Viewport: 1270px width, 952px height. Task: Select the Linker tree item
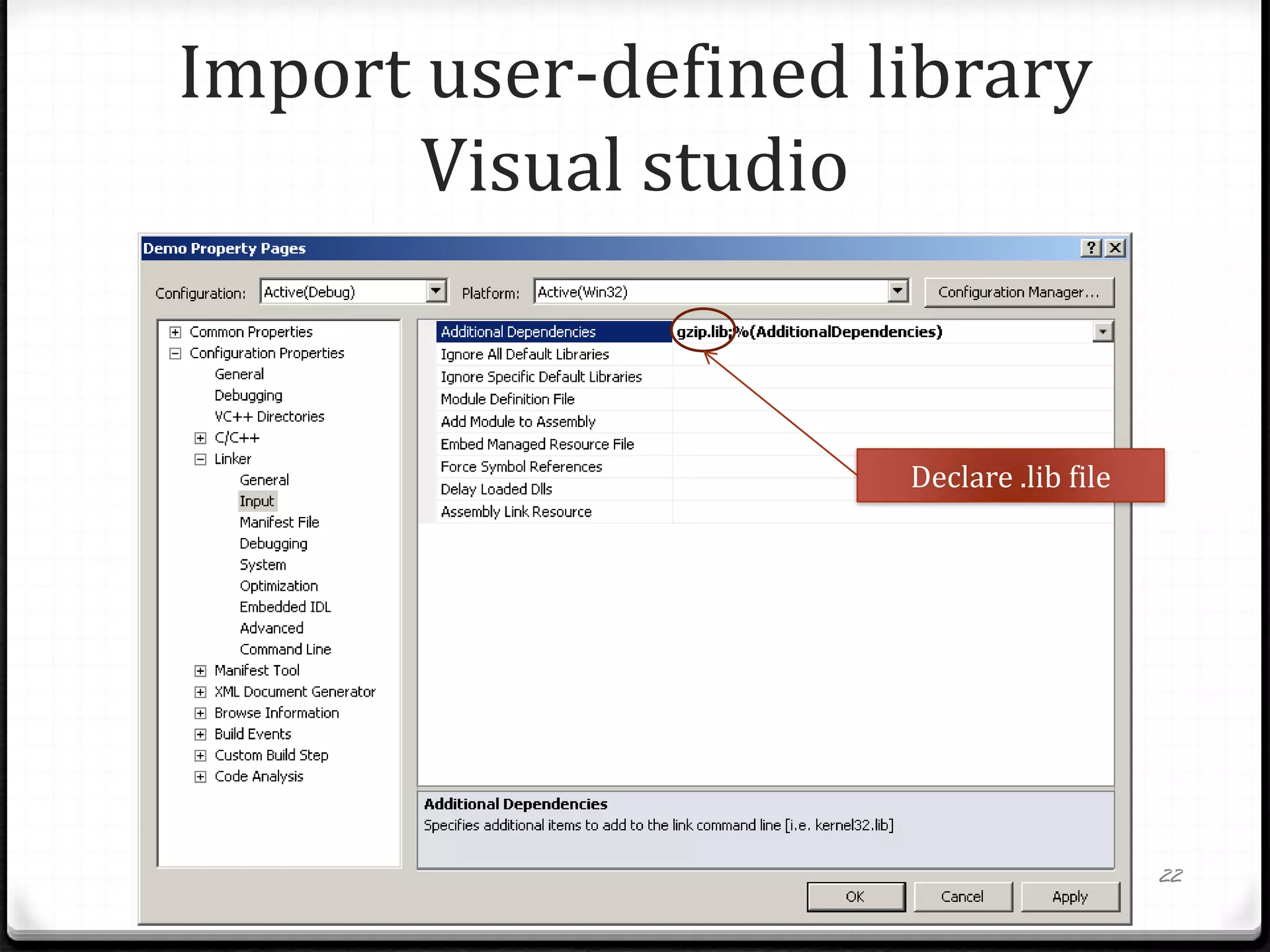point(233,459)
